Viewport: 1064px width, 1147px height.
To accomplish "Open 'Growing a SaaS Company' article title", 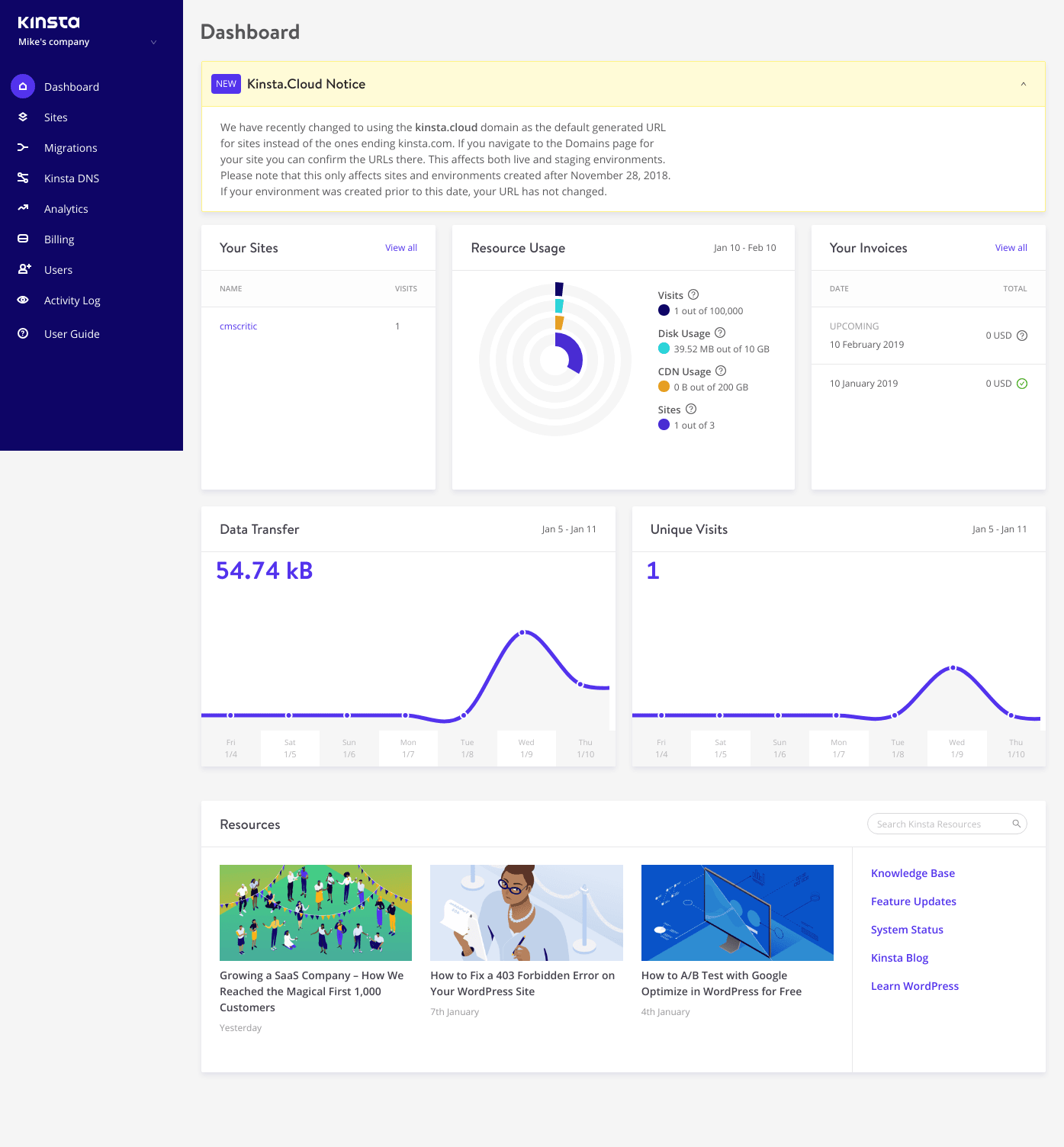I will point(311,991).
